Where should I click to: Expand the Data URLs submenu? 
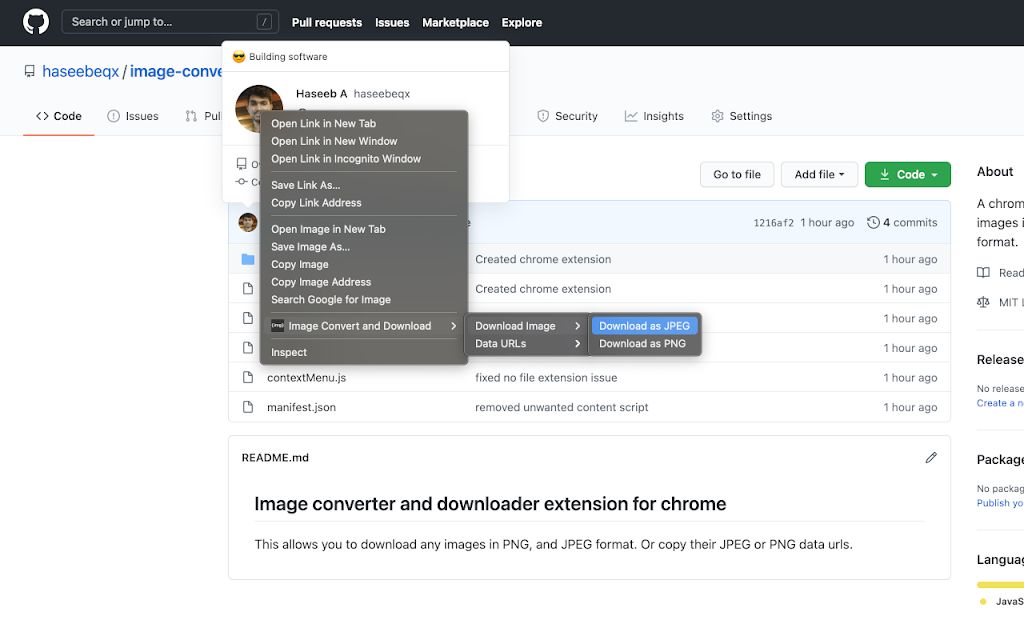point(527,344)
